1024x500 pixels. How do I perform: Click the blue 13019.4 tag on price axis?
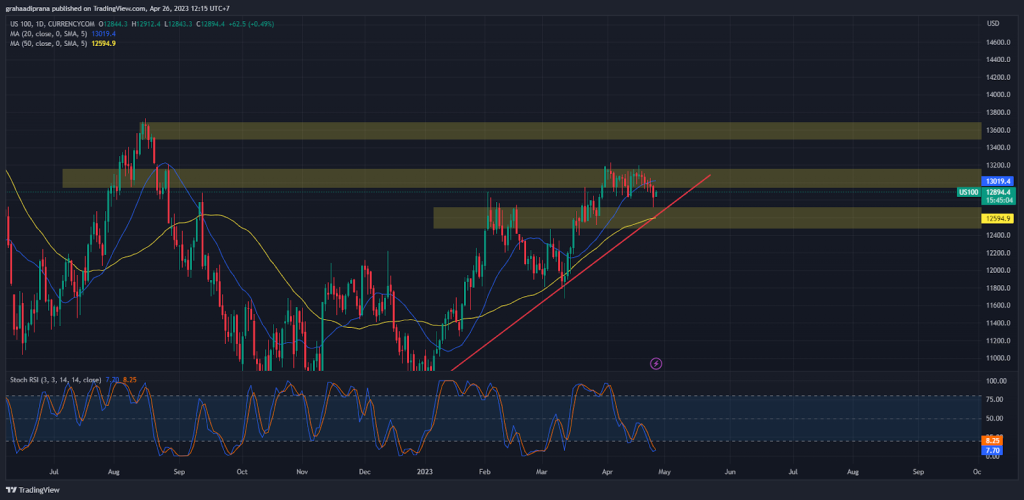(x=999, y=181)
